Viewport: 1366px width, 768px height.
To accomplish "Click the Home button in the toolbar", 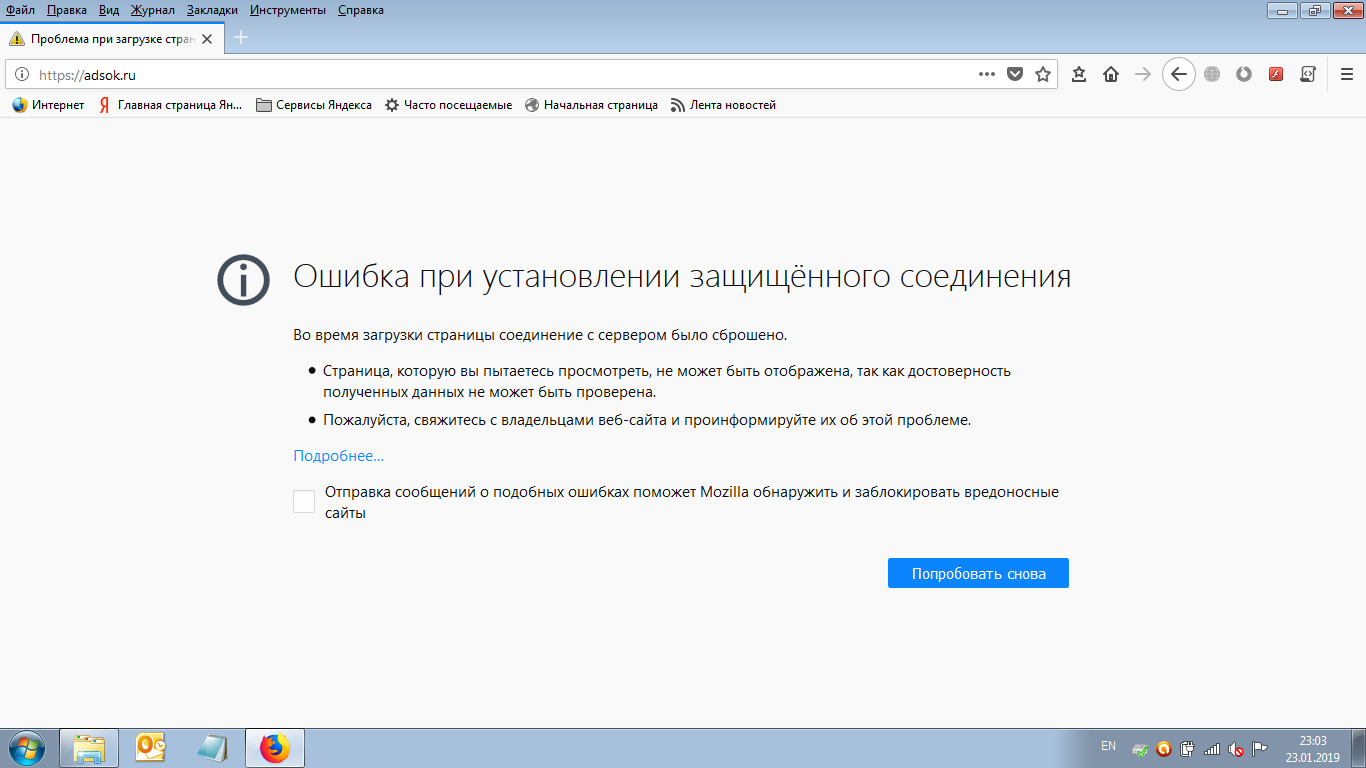I will coord(1110,74).
